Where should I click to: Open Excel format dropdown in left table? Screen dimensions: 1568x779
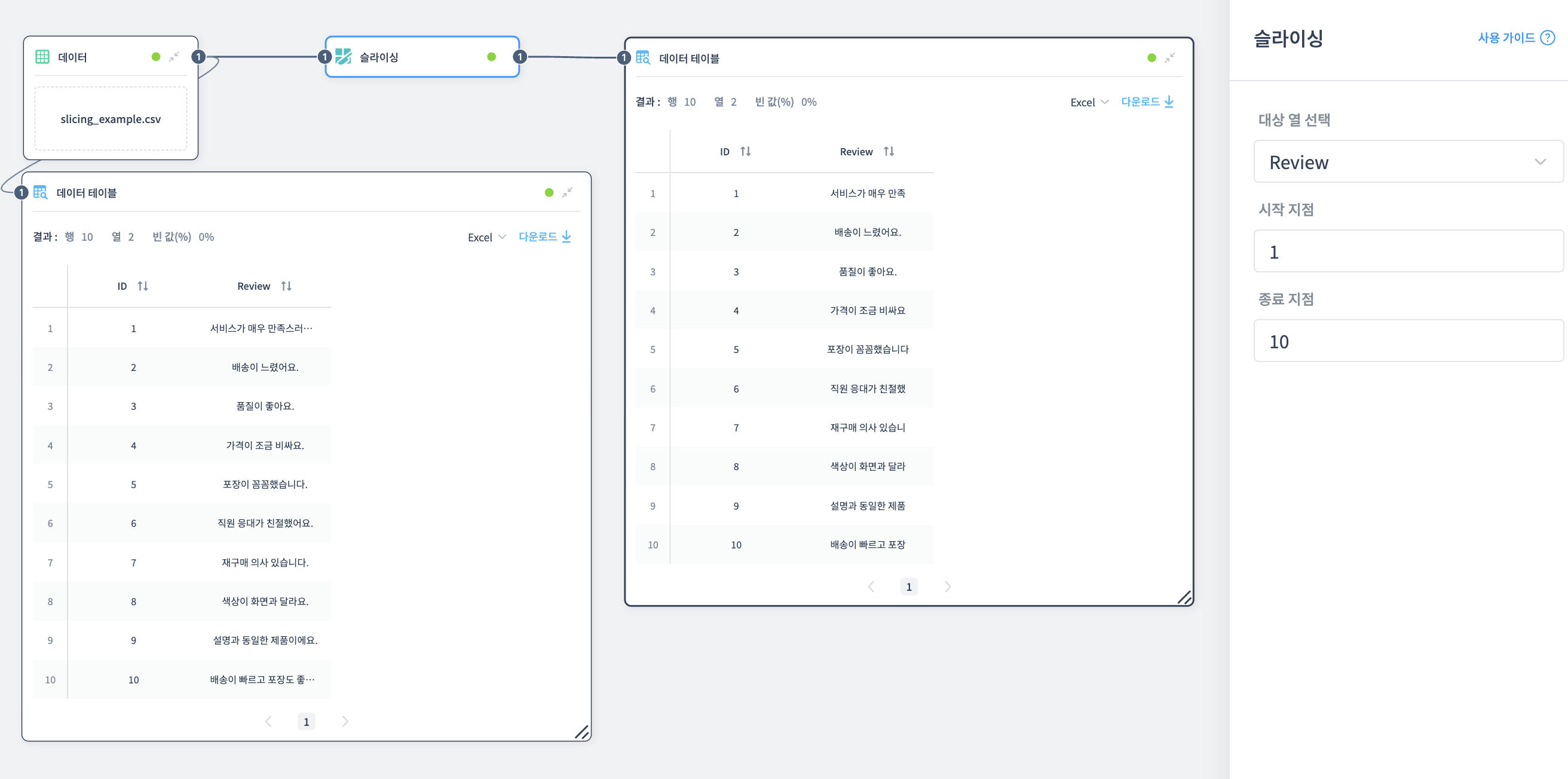tap(486, 237)
